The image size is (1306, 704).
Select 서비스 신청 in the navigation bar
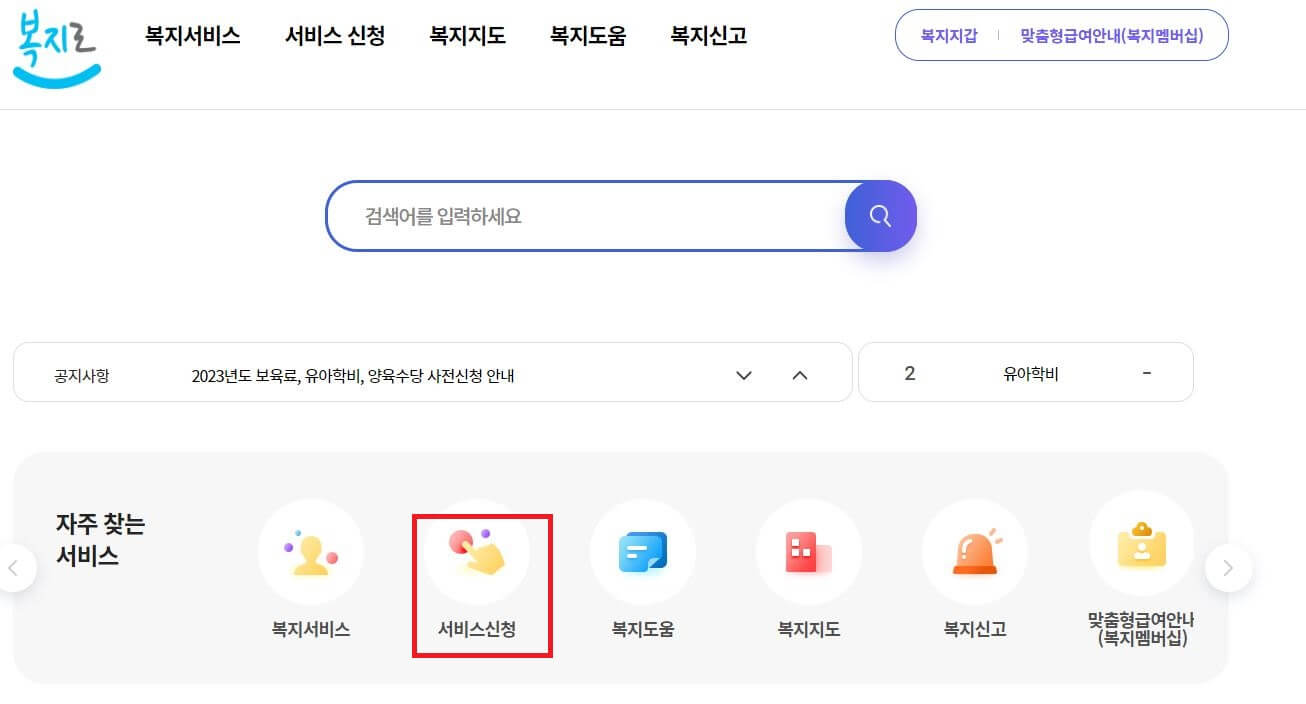(x=334, y=36)
